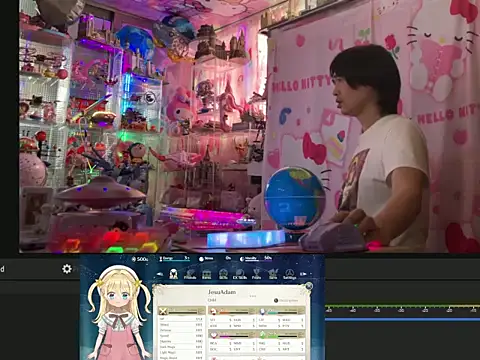Click the green stat category icon
Screen dimensions: 480x360
262,335
